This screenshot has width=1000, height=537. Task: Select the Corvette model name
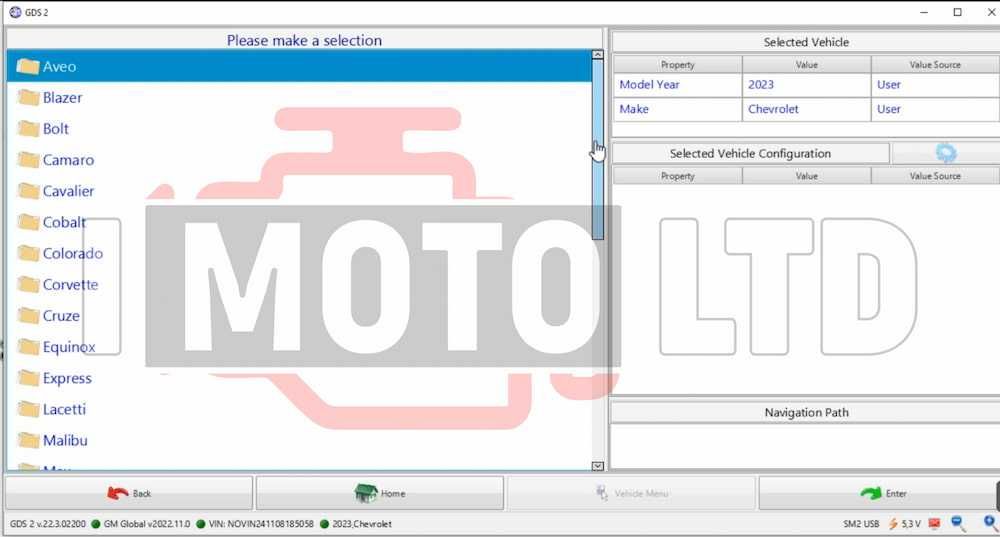click(x=71, y=284)
